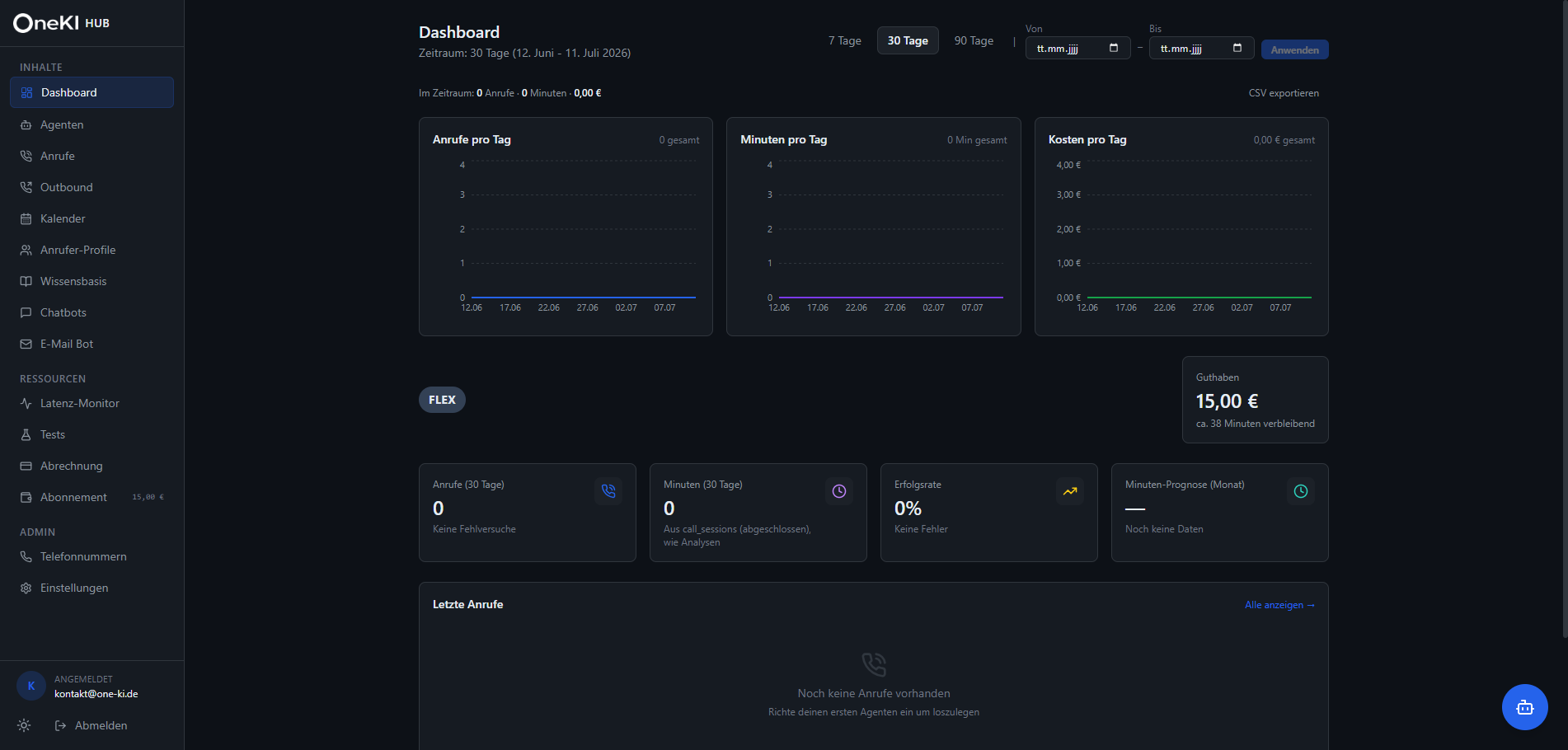Open Outbound in the sidebar menu
1568x750 pixels.
tap(92, 187)
